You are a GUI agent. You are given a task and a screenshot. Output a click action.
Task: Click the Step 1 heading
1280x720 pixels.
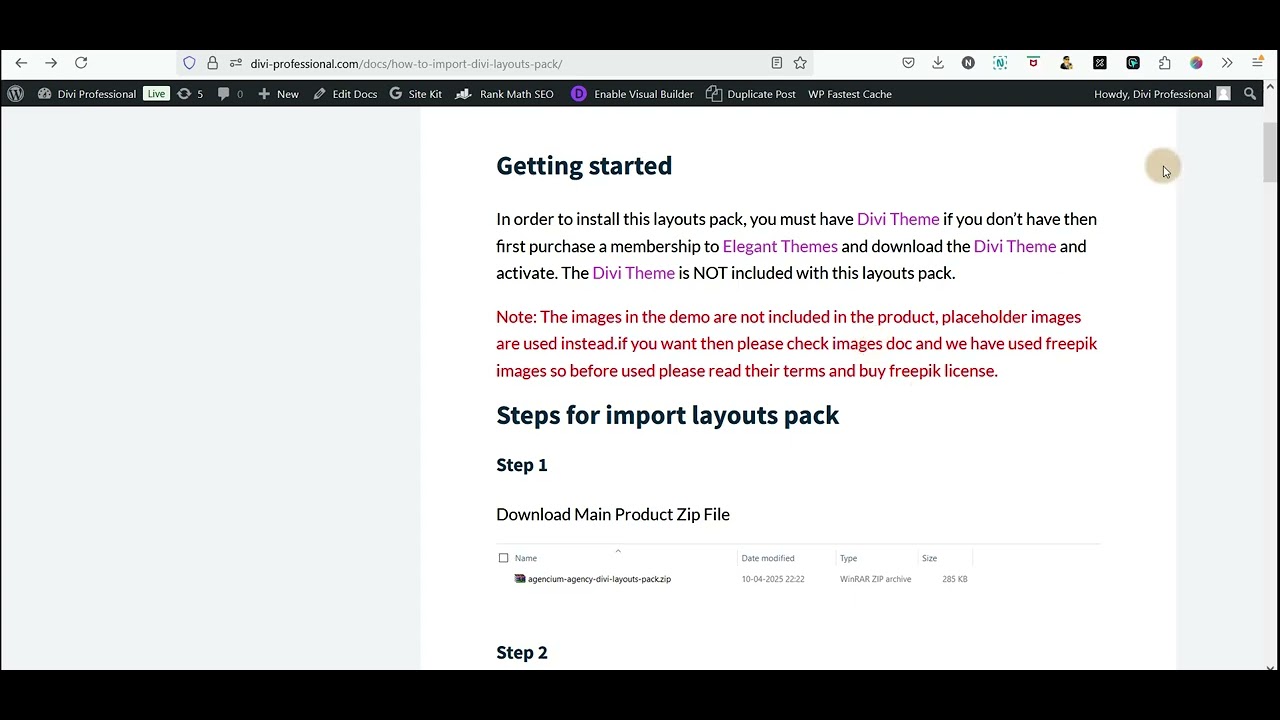coord(522,465)
